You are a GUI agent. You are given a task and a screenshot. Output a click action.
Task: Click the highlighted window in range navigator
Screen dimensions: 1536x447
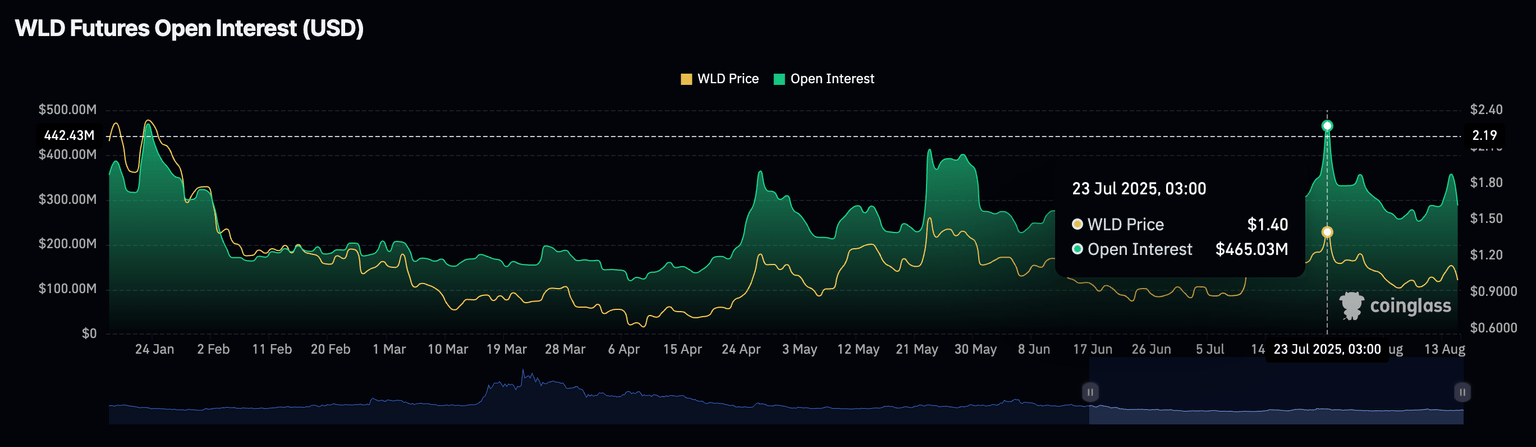tap(1276, 400)
